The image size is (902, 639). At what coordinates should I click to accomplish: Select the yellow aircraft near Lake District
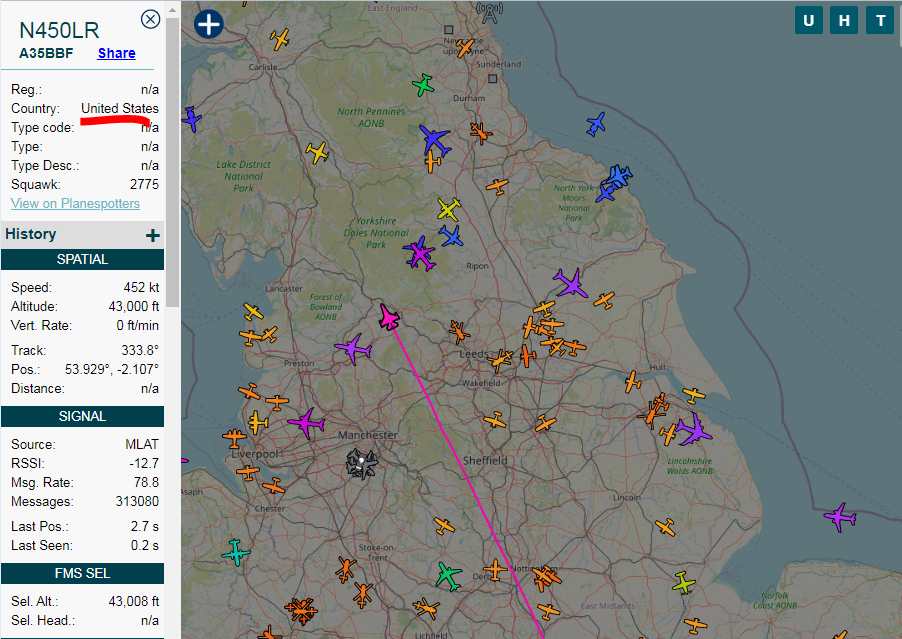pyautogui.click(x=317, y=152)
